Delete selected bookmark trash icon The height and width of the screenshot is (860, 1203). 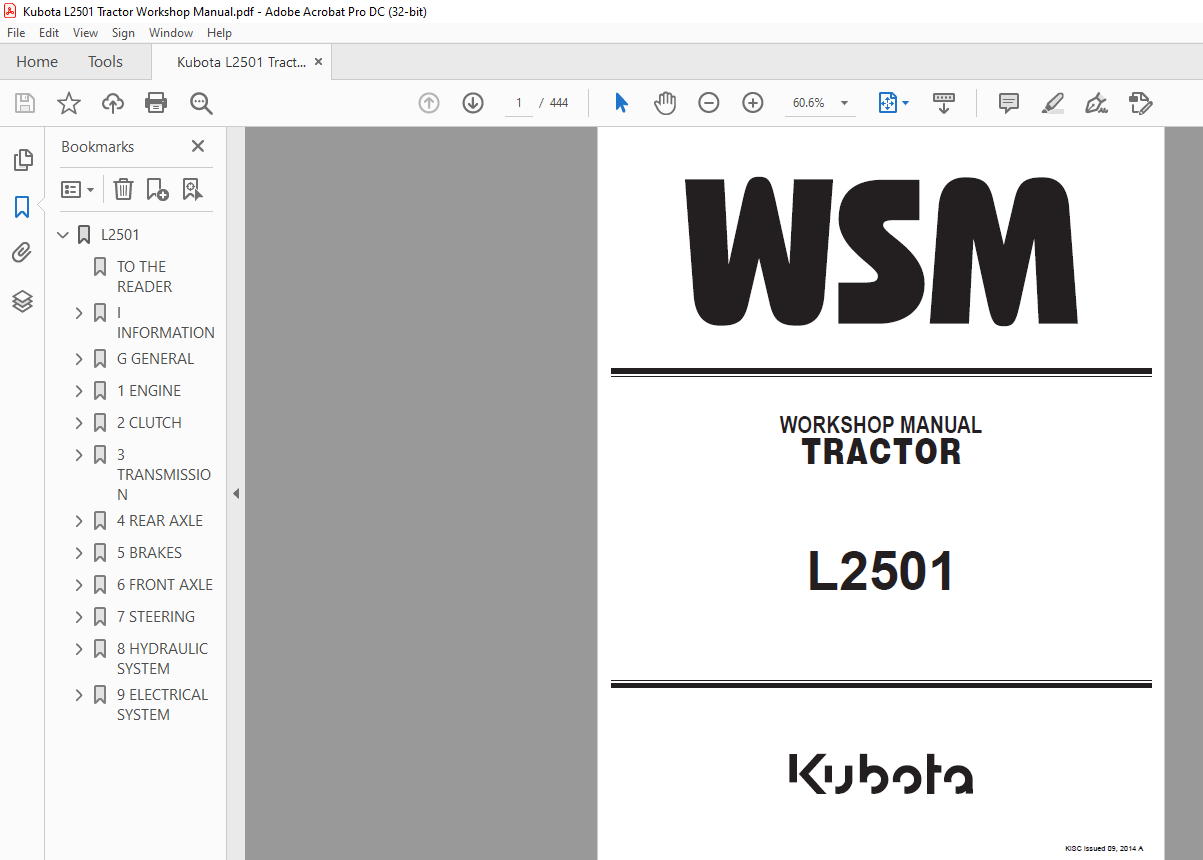(x=123, y=189)
